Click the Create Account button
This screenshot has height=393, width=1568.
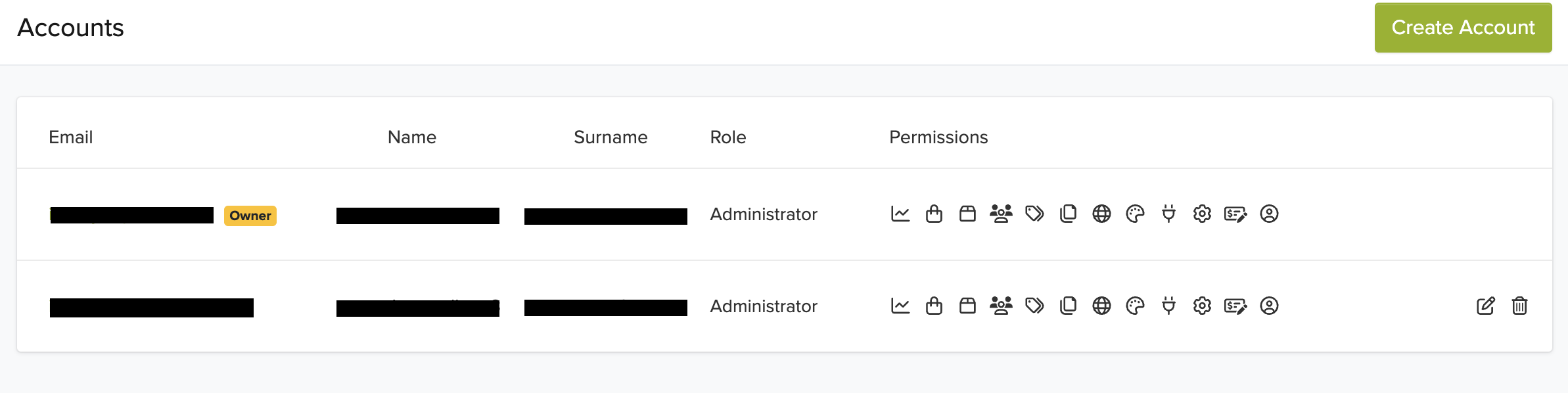[x=1463, y=28]
